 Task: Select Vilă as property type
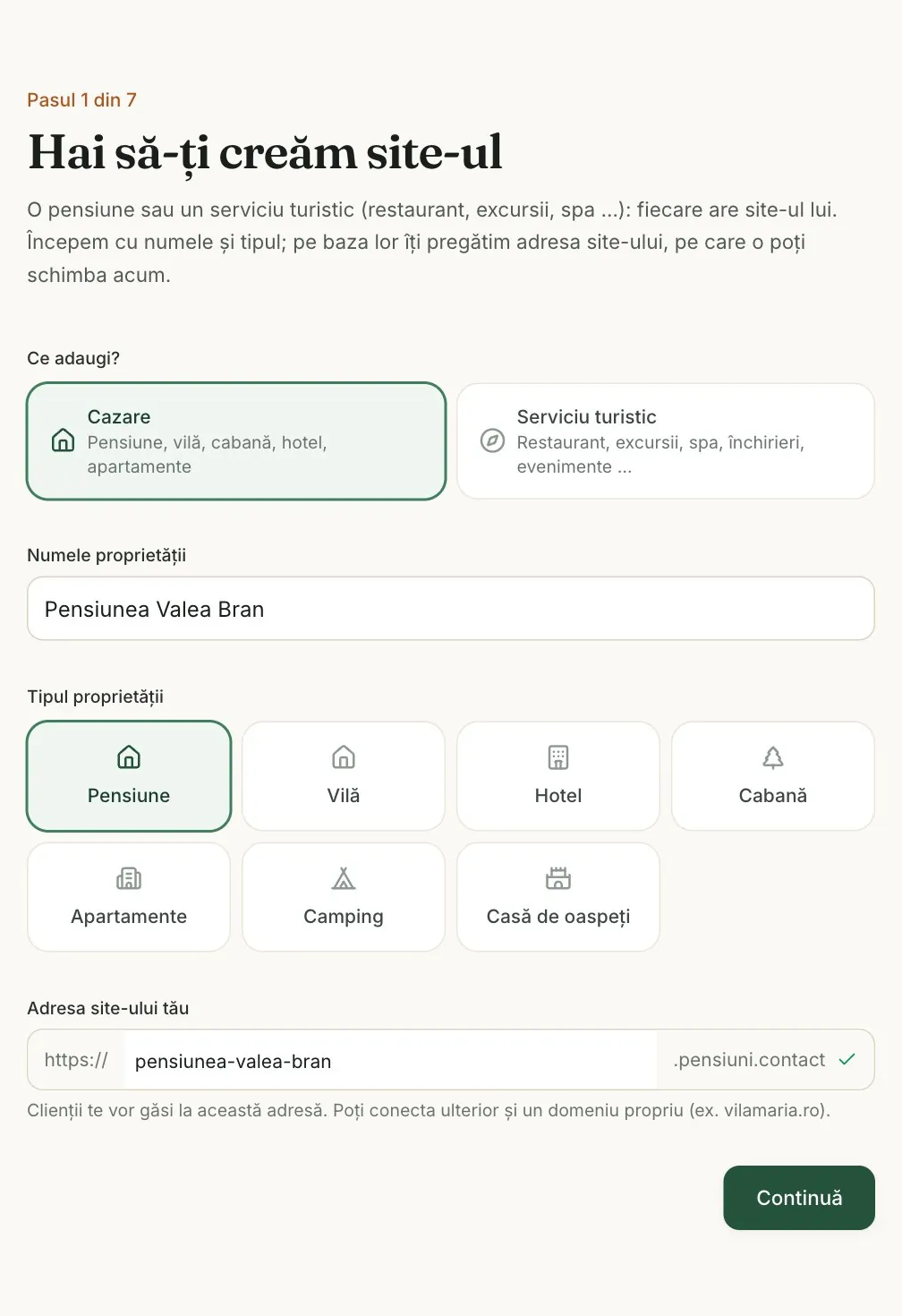coord(344,776)
